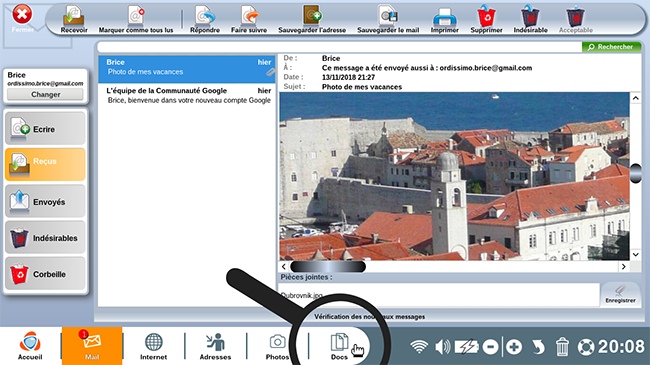Screen dimensions: 650x365
Task: Open the Reçus inbox folder
Action: point(45,164)
